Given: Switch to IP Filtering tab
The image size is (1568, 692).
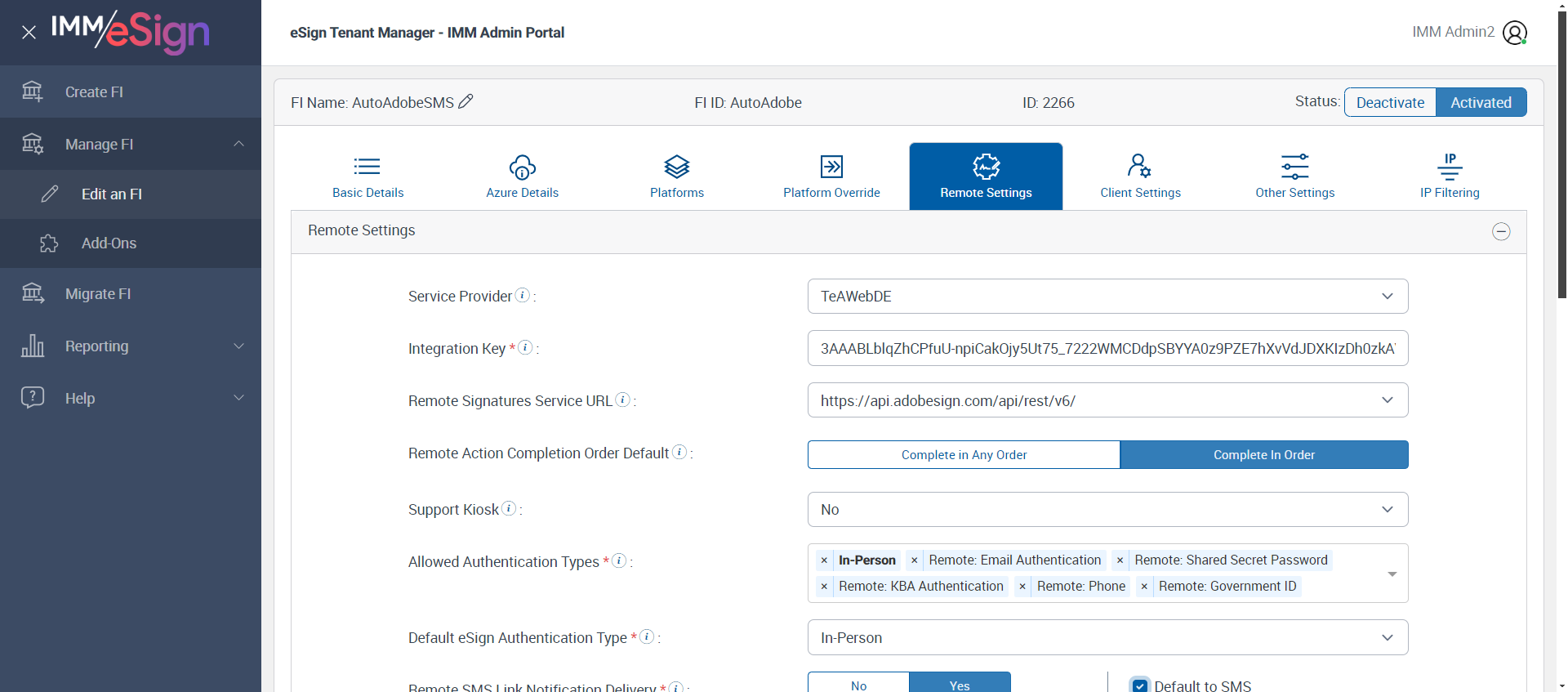Looking at the screenshot, I should [x=1450, y=176].
